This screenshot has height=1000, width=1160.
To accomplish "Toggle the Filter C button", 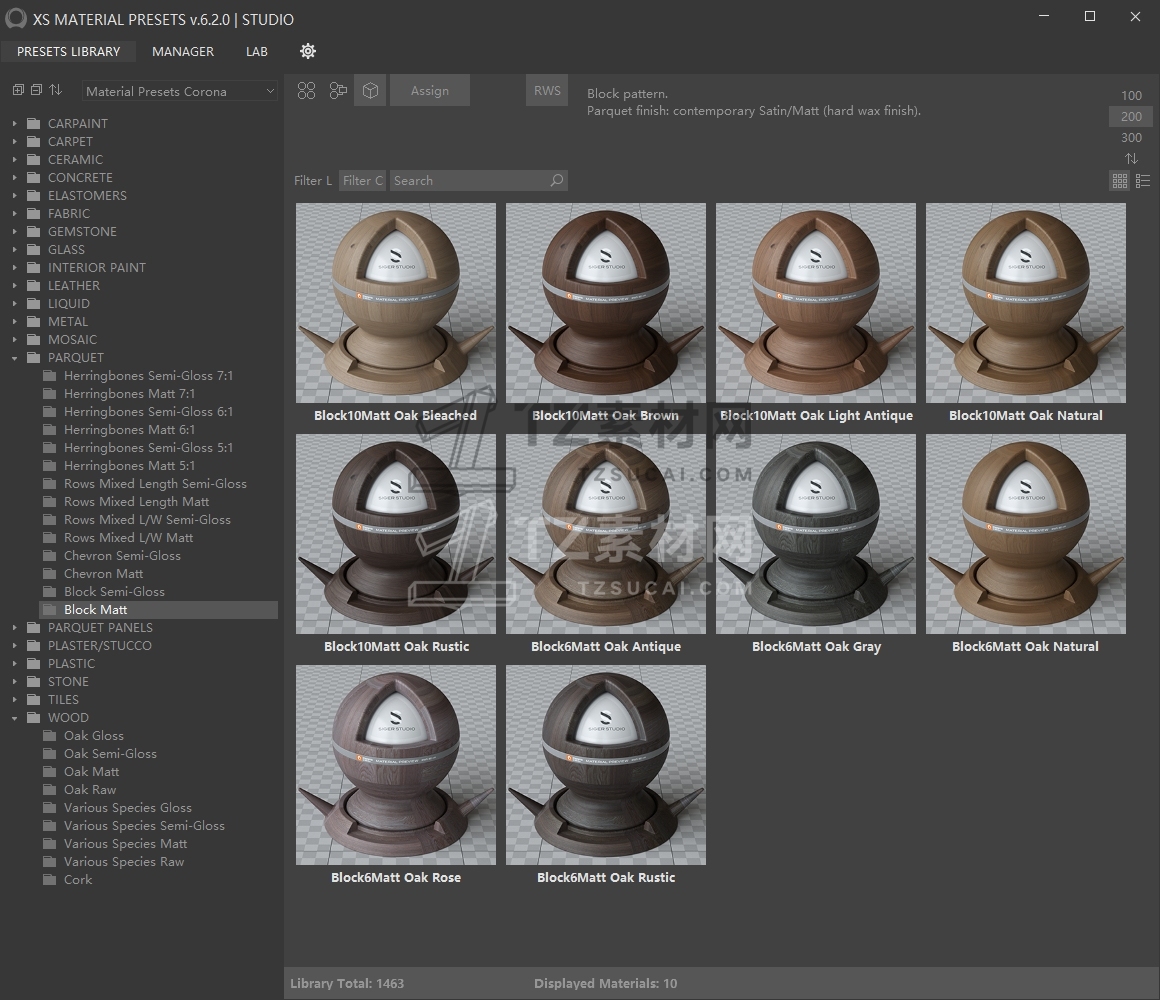I will pyautogui.click(x=362, y=181).
